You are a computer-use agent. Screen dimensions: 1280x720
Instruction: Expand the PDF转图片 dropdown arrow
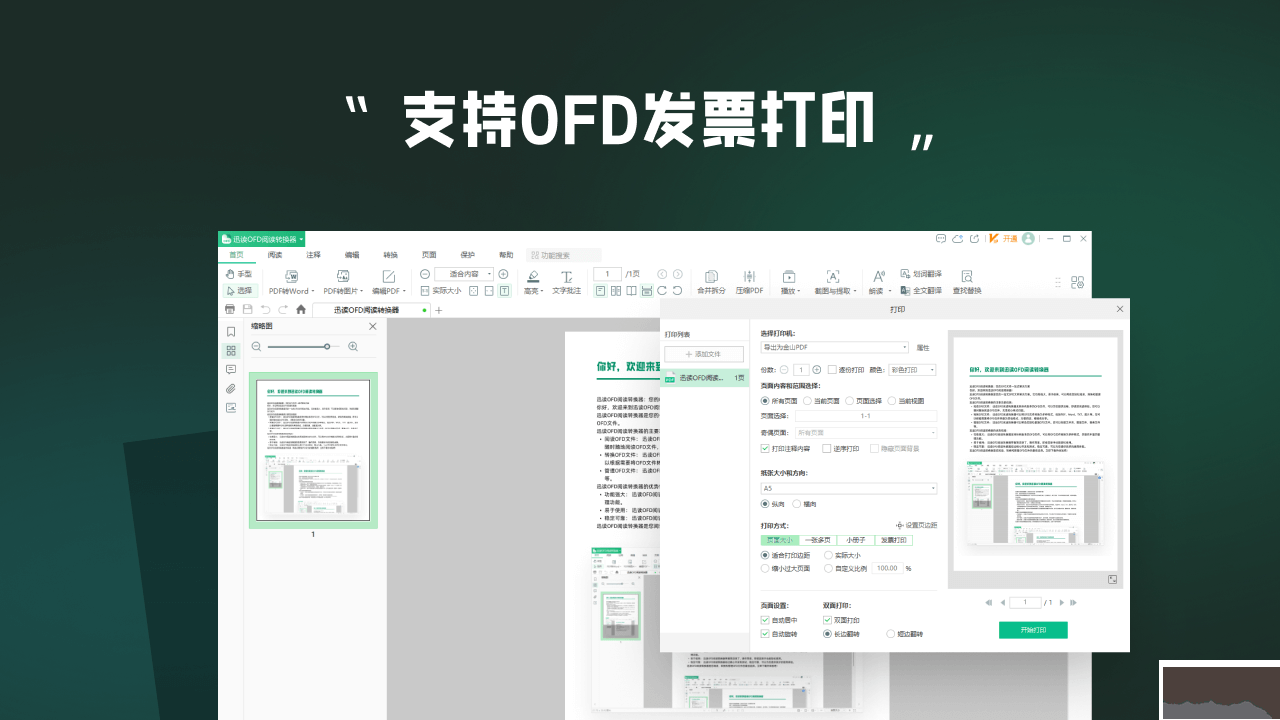click(x=362, y=291)
